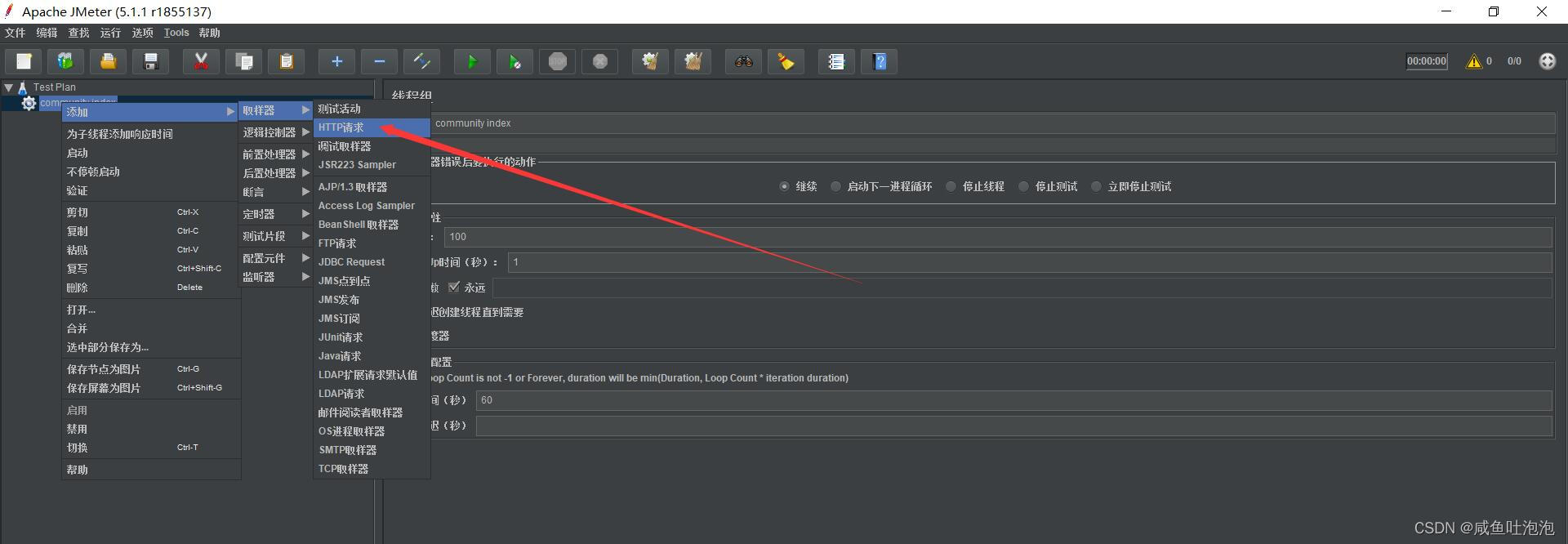Select the 删除 context menu entry
The width and height of the screenshot is (1568, 544).
(151, 288)
